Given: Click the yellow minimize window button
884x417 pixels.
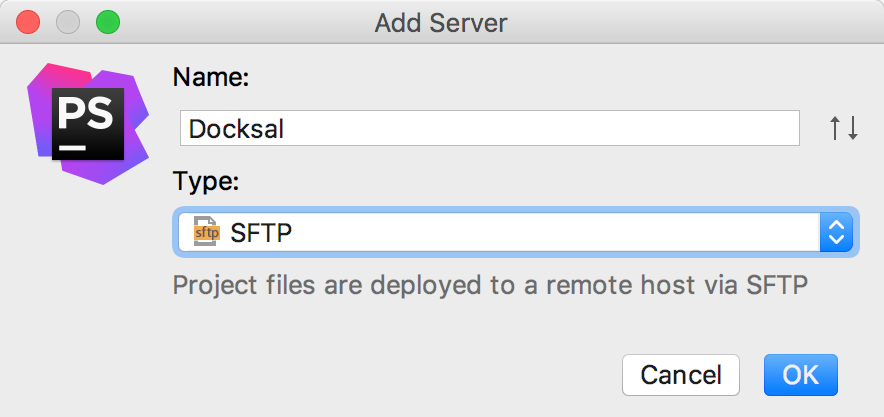Looking at the screenshot, I should pyautogui.click(x=68, y=21).
